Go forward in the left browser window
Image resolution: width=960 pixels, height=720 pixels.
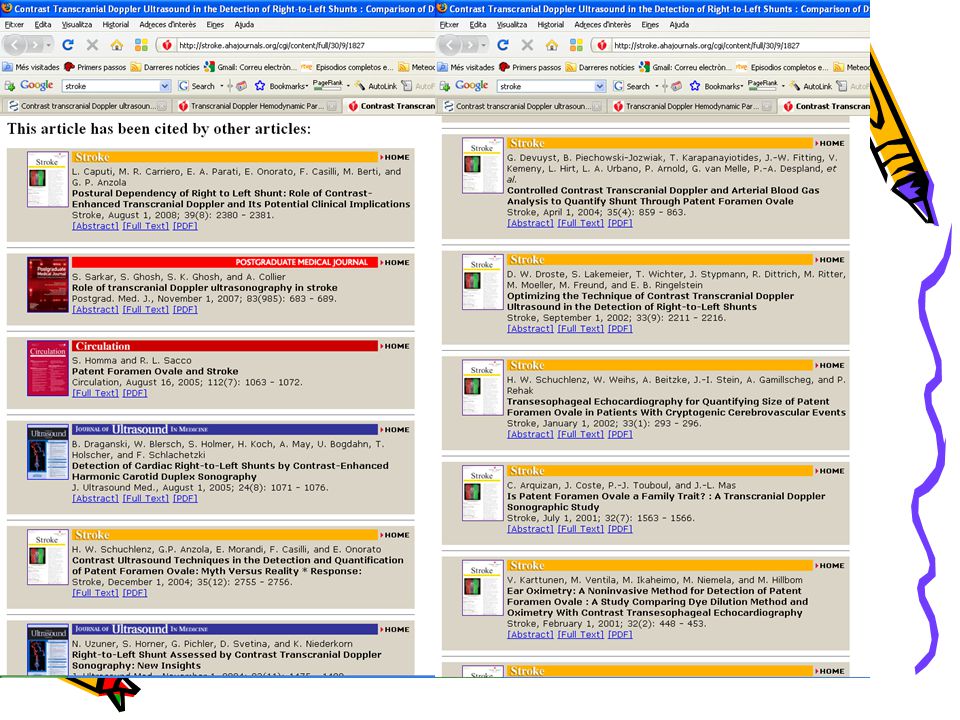[35, 45]
